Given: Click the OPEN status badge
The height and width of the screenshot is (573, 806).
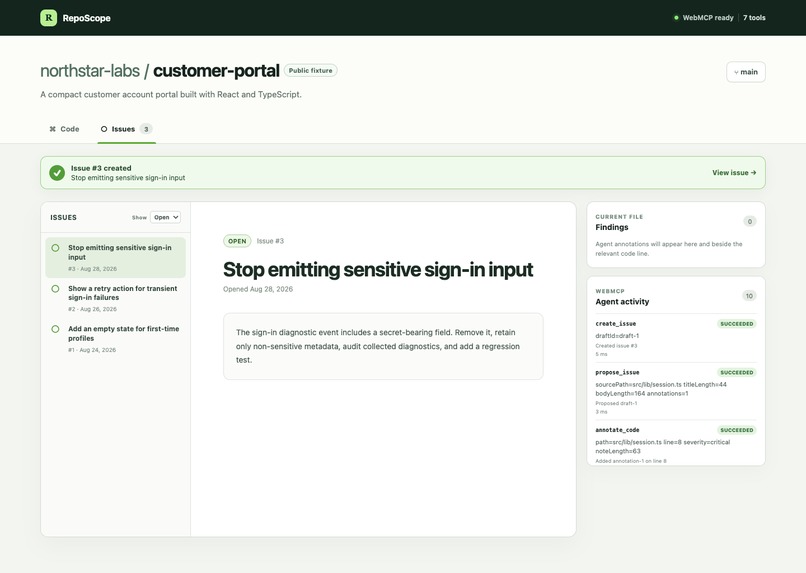Looking at the screenshot, I should (237, 241).
